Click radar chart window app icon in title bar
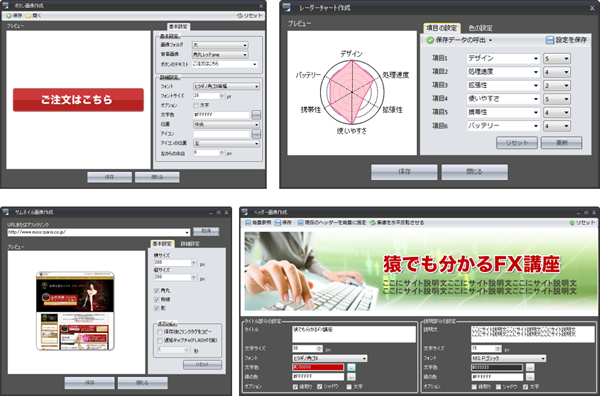600x396 pixels. [287, 7]
